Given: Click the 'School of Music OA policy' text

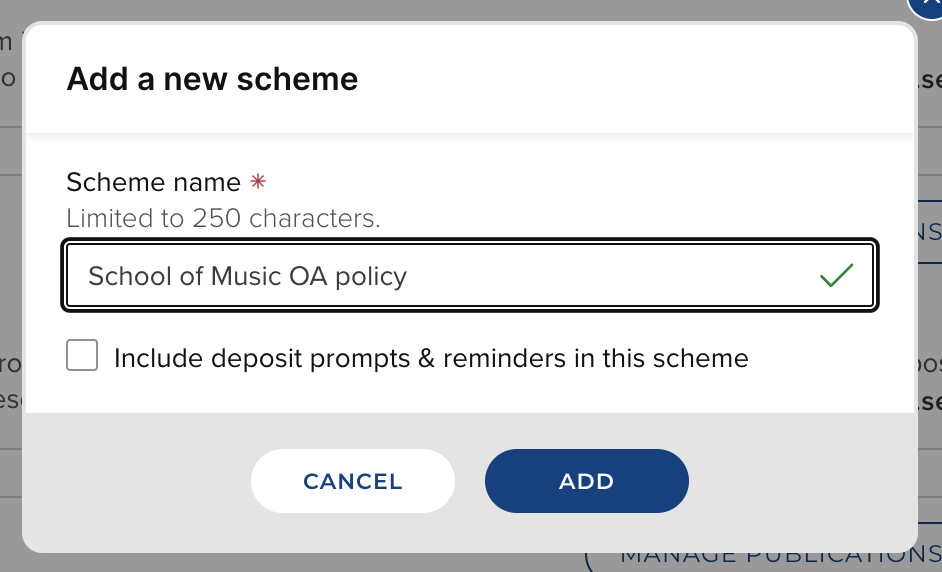Looking at the screenshot, I should [247, 276].
